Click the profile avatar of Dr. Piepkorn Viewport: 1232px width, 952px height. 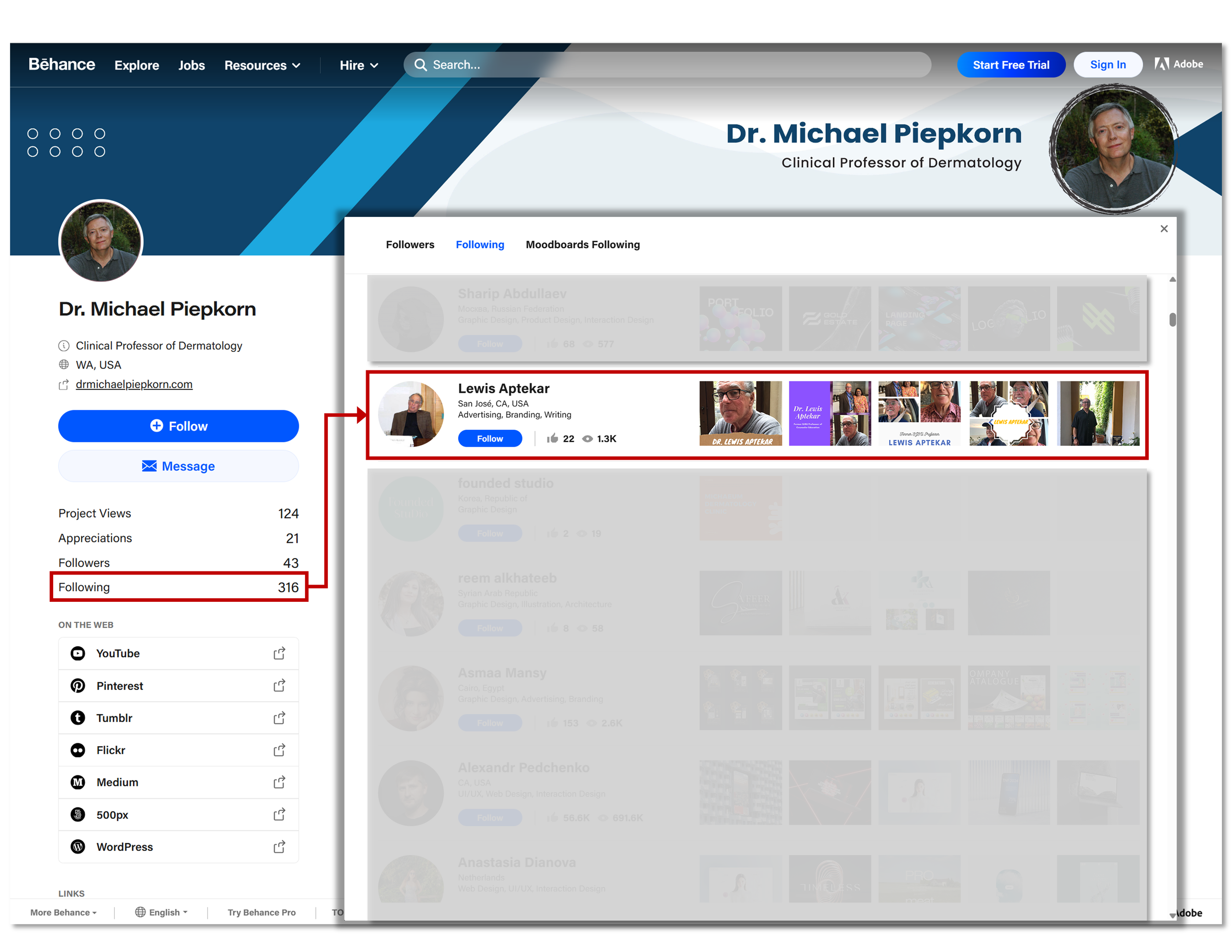(101, 241)
